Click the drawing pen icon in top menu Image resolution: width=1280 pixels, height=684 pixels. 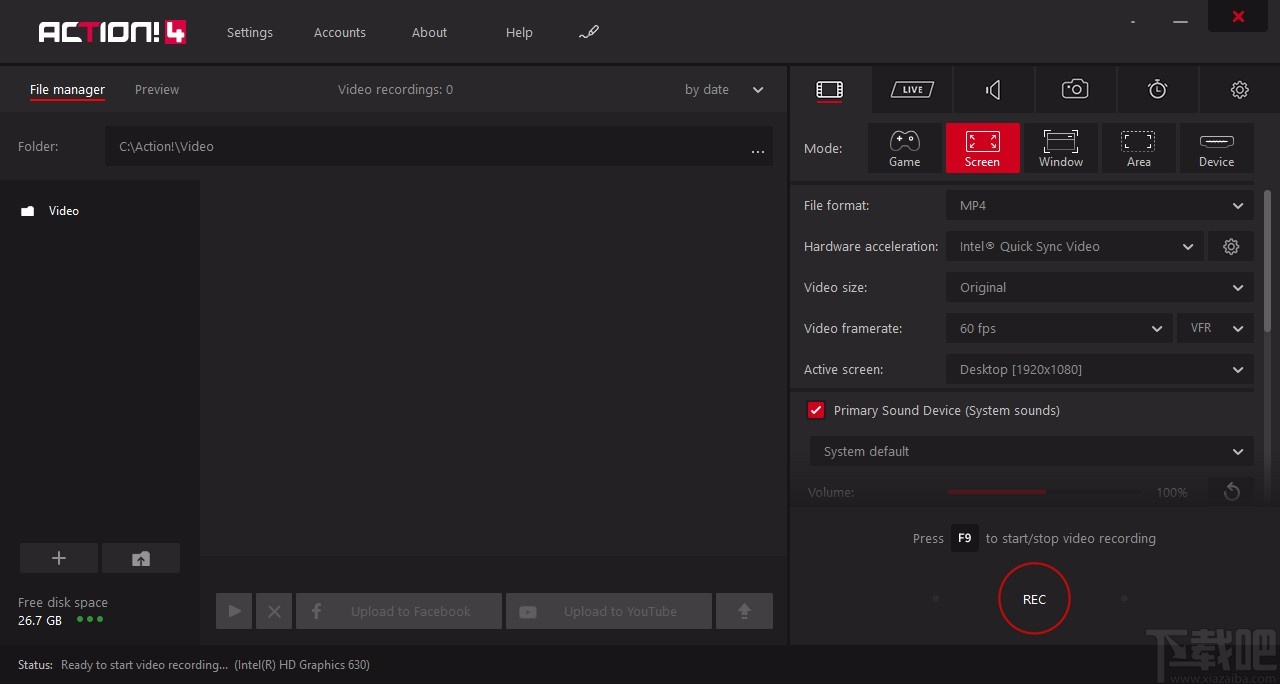point(589,33)
